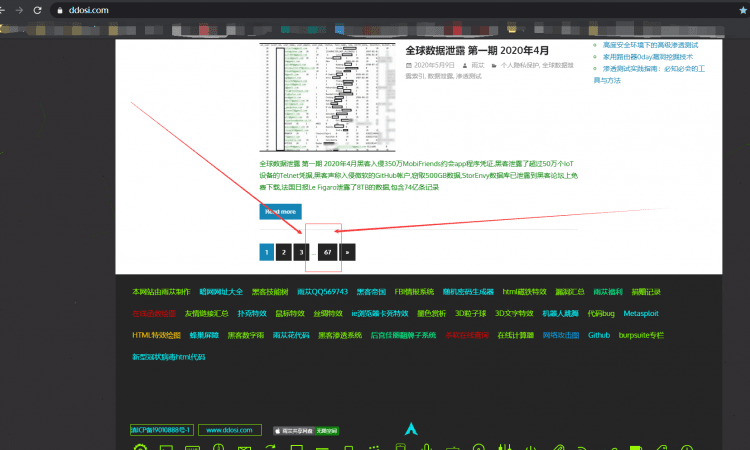
Task: Open footer link 黑客渗透系统
Action: tap(340, 335)
